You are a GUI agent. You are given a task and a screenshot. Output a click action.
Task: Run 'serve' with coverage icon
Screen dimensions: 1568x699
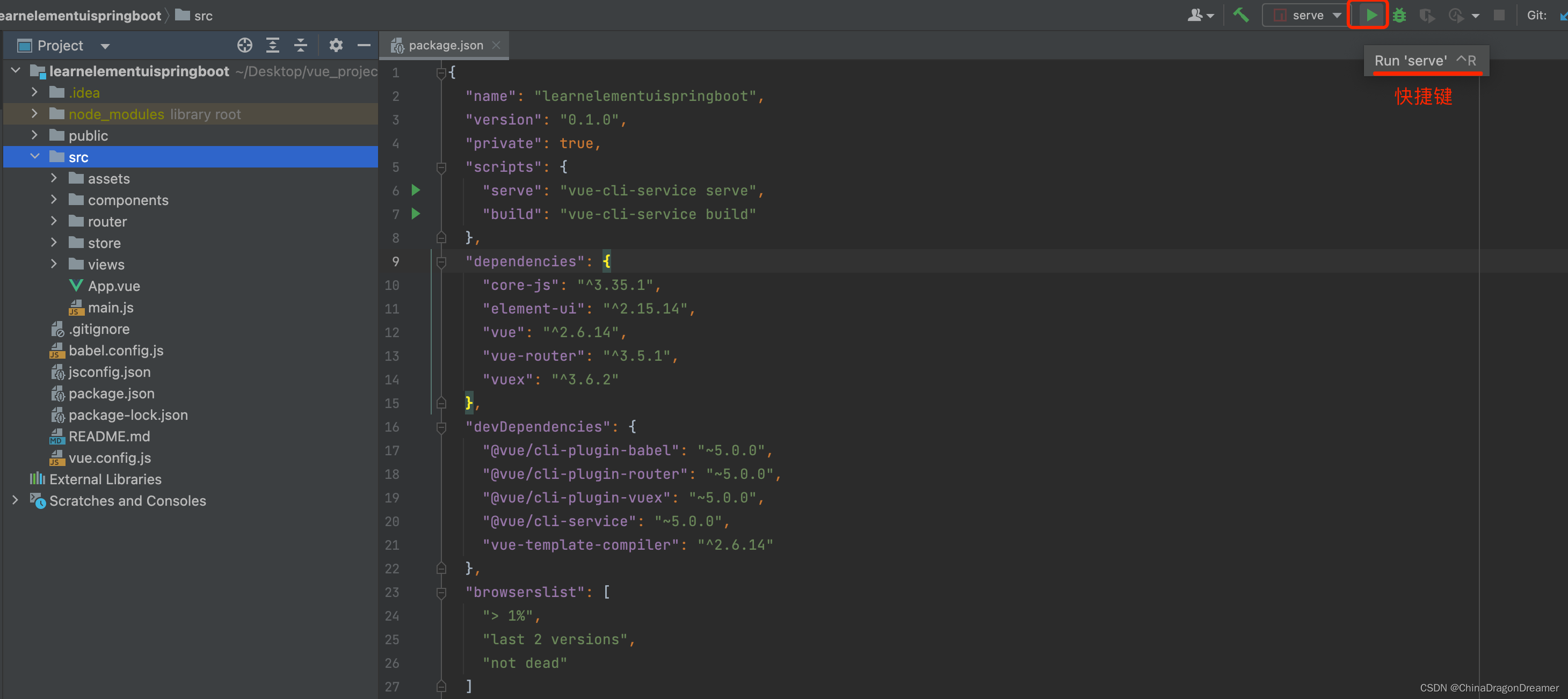click(x=1427, y=15)
